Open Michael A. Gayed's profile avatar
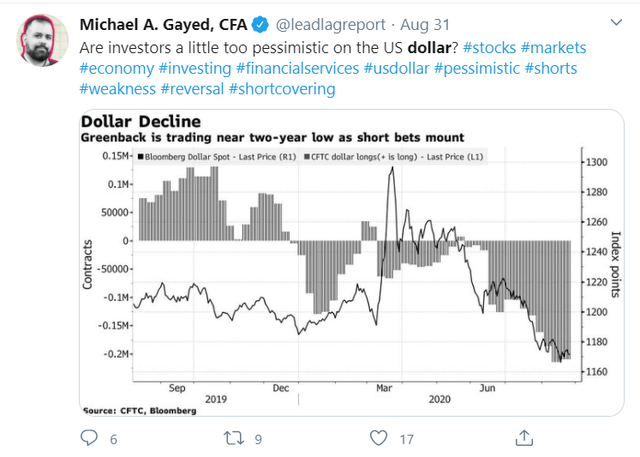The image size is (640, 457). 42,40
